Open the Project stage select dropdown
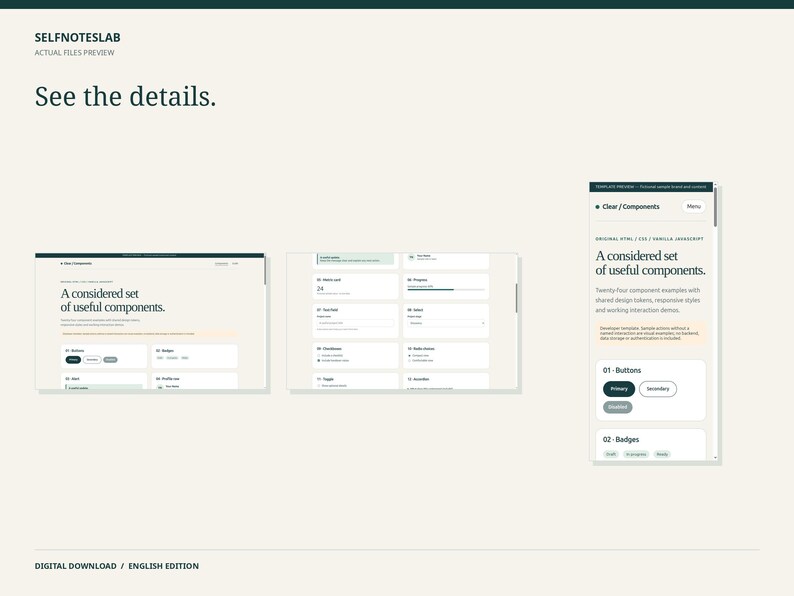This screenshot has height=596, width=794. coord(446,323)
